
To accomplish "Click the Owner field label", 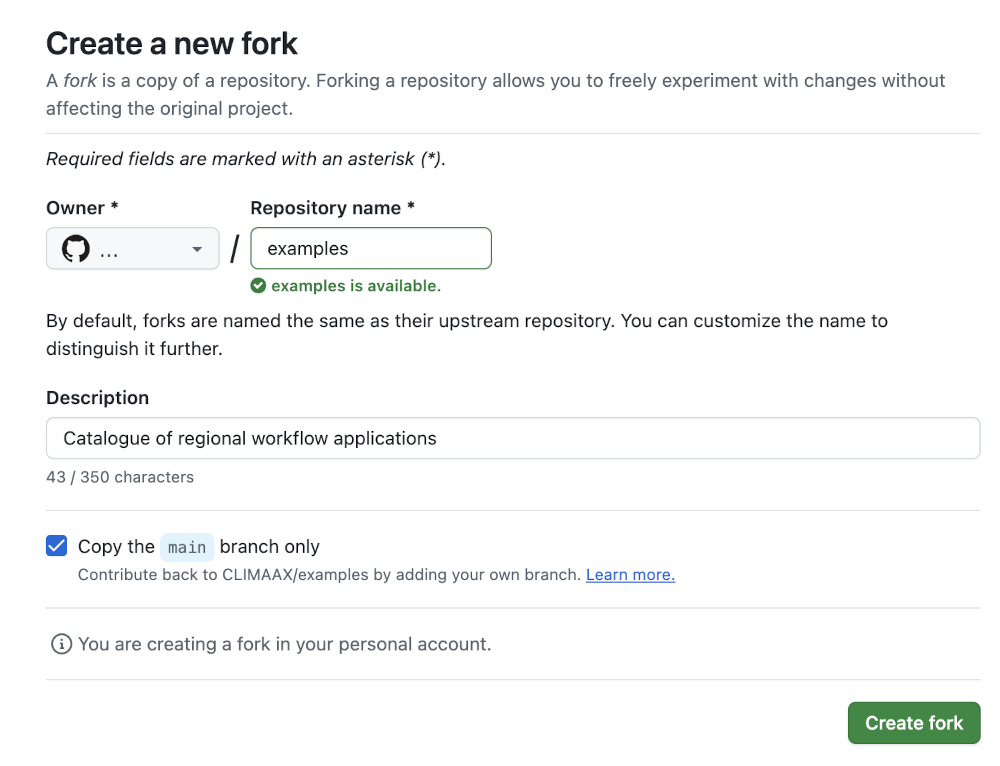I will click(82, 208).
